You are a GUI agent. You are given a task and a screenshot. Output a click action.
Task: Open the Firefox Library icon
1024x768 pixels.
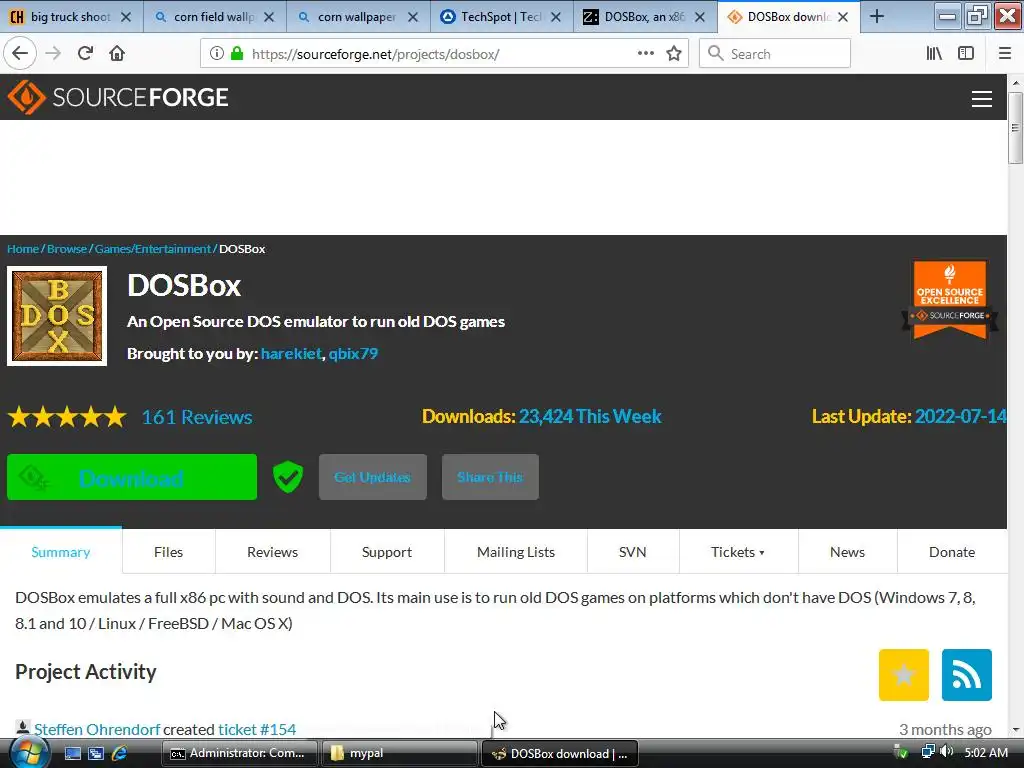(x=935, y=54)
